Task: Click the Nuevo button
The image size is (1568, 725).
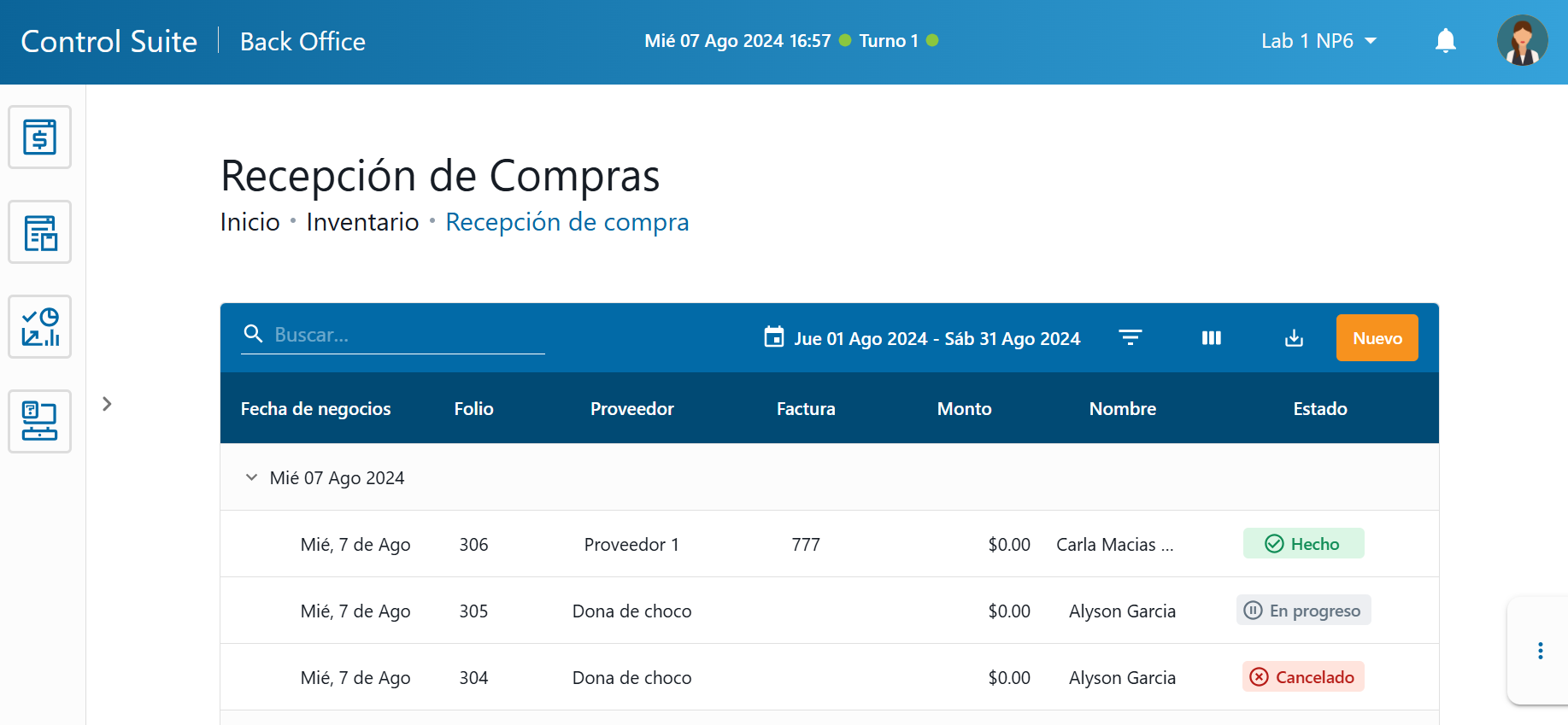Action: click(1377, 338)
